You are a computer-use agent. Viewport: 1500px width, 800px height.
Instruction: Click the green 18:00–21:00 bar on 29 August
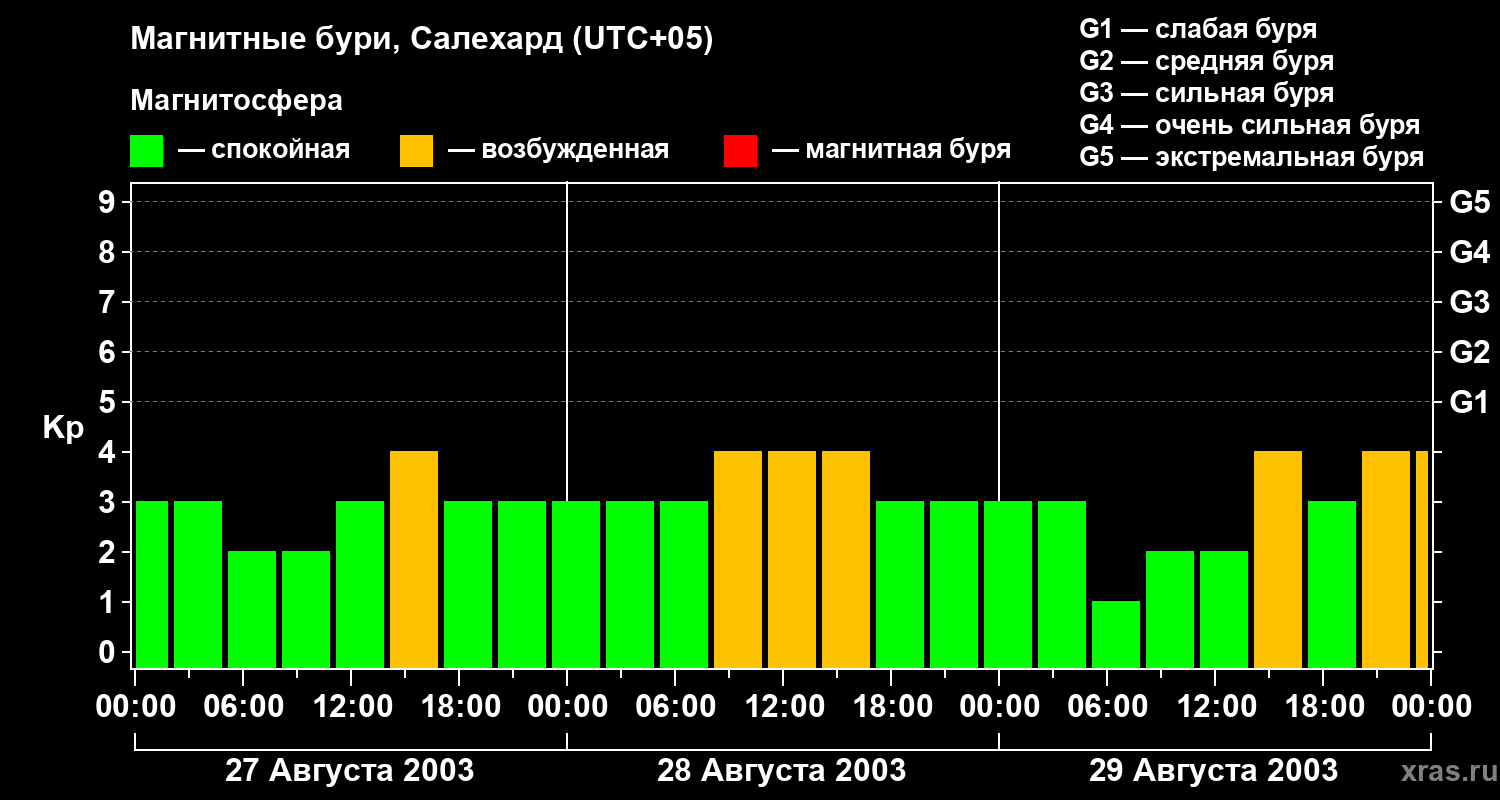[x=1332, y=585]
